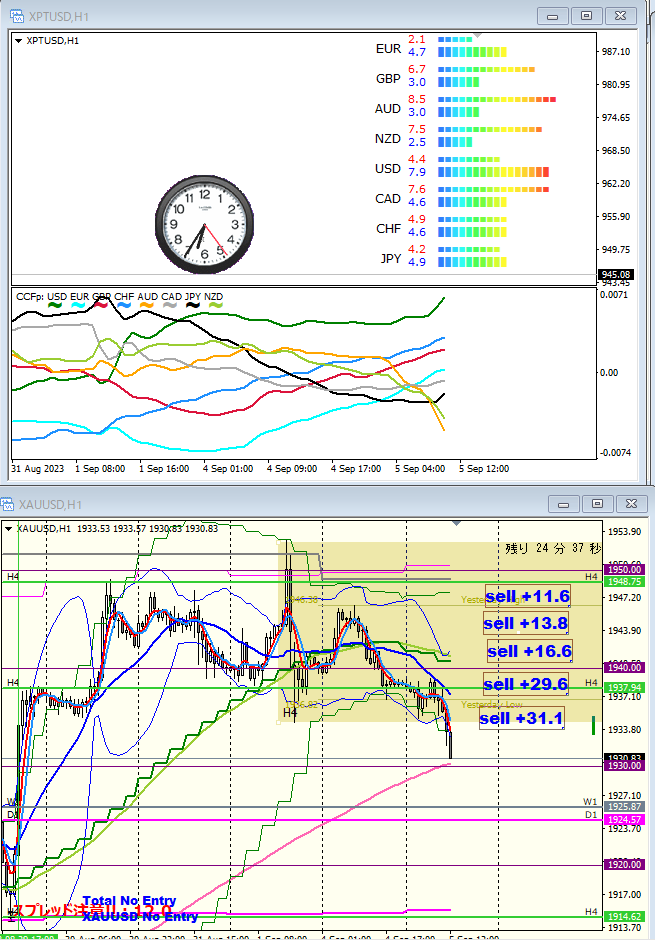Click chart shift triangle atop the XAUUSD chart
This screenshot has width=655, height=940.
coord(457,523)
